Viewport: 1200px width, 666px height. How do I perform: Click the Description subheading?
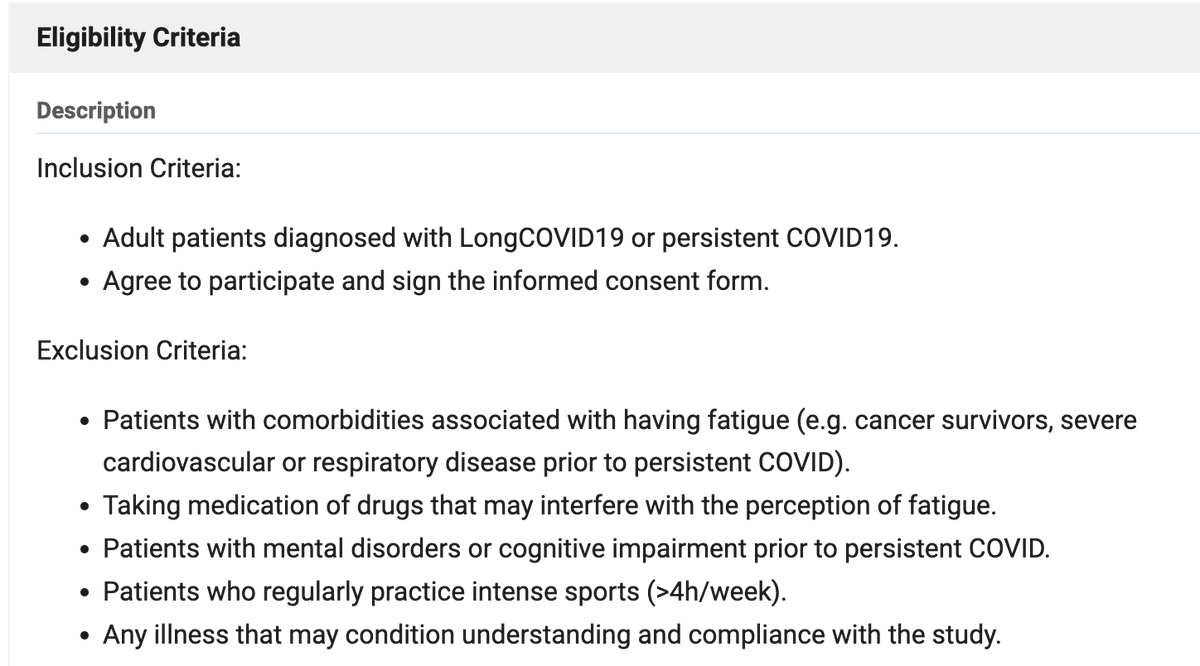96,110
